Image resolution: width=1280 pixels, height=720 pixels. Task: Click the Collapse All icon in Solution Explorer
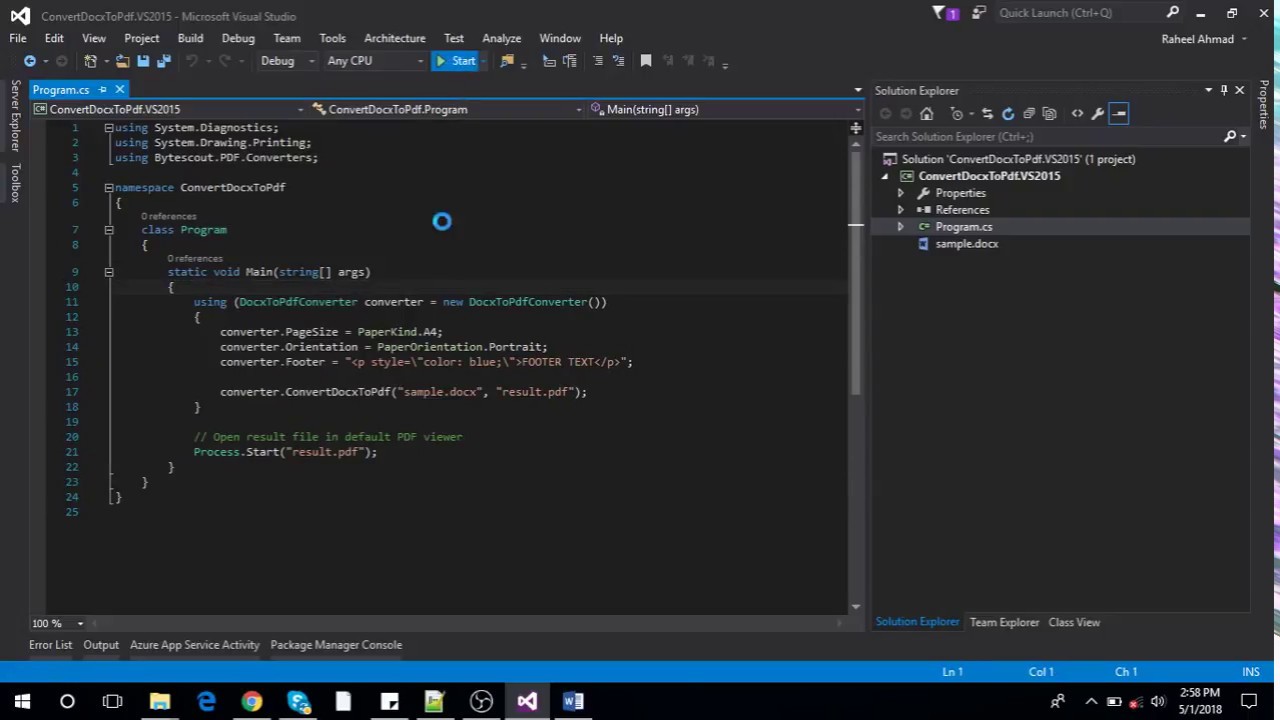1029,114
